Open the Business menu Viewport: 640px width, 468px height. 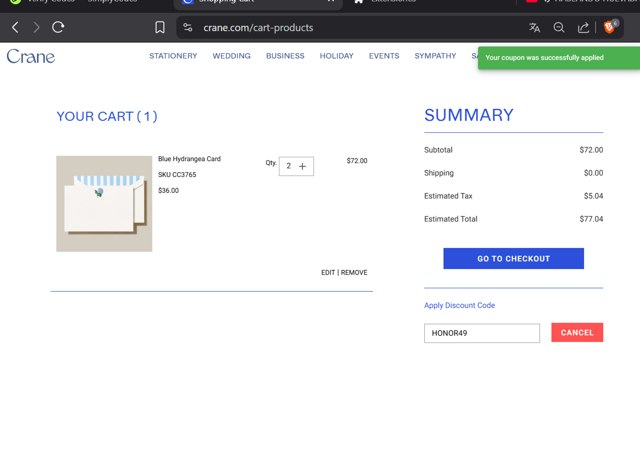click(285, 56)
